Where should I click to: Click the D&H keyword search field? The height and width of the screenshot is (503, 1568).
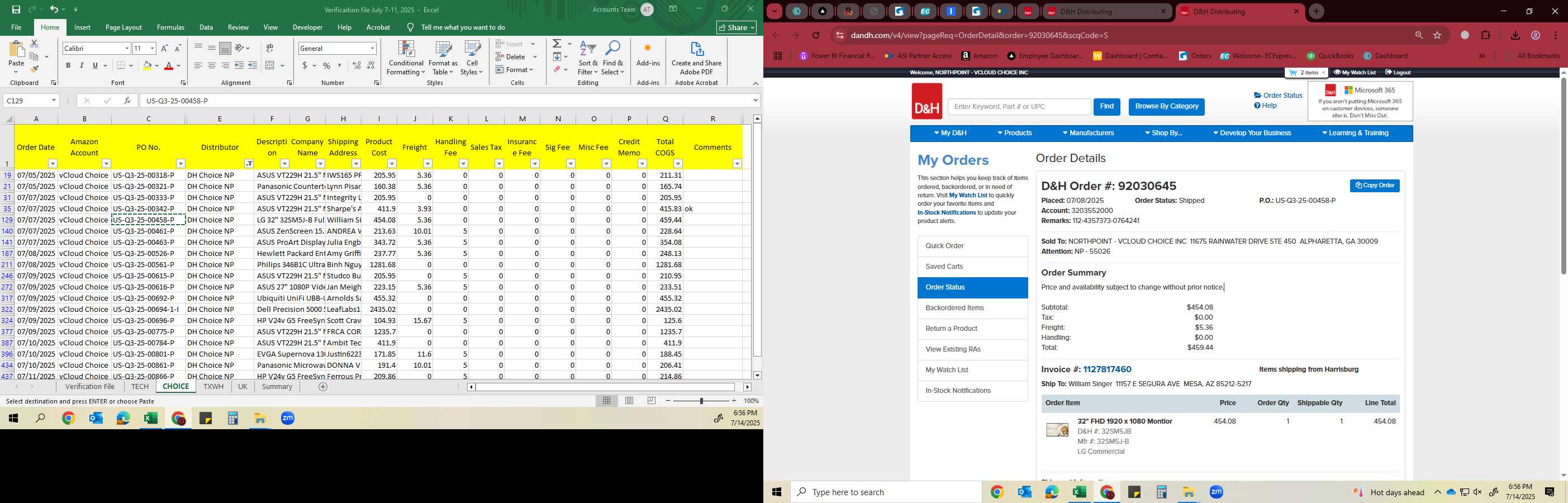click(1019, 107)
